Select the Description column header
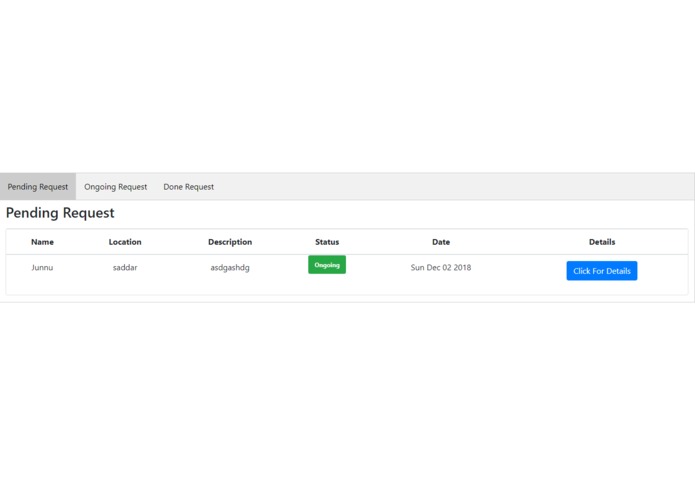 pos(230,242)
